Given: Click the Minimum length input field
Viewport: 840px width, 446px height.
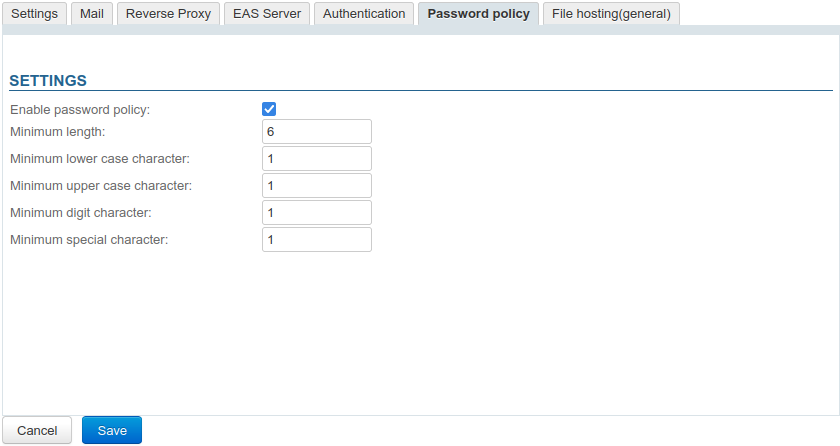Looking at the screenshot, I should pyautogui.click(x=316, y=132).
